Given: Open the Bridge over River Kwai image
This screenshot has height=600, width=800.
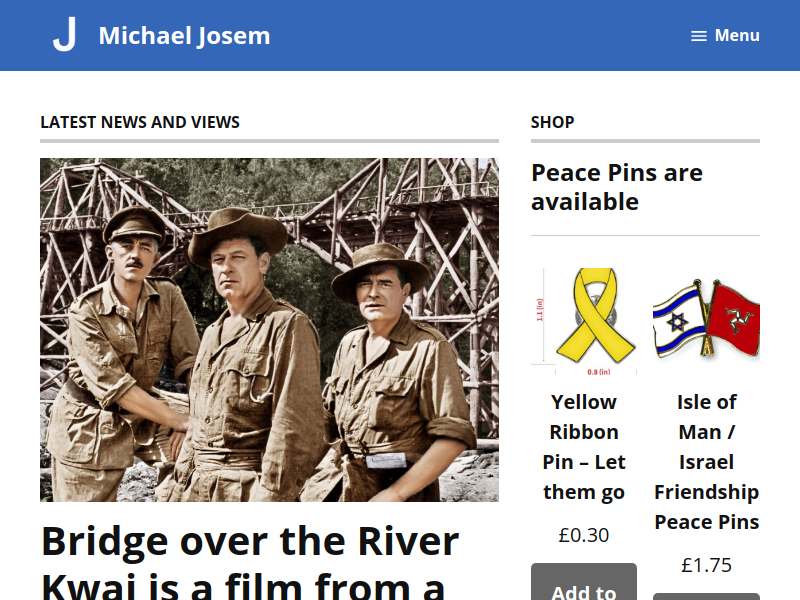Looking at the screenshot, I should pos(269,330).
